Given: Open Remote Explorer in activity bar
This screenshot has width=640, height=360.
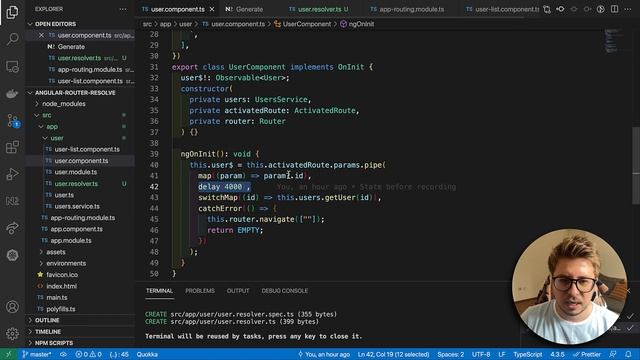Looking at the screenshot, I should click(12, 66).
